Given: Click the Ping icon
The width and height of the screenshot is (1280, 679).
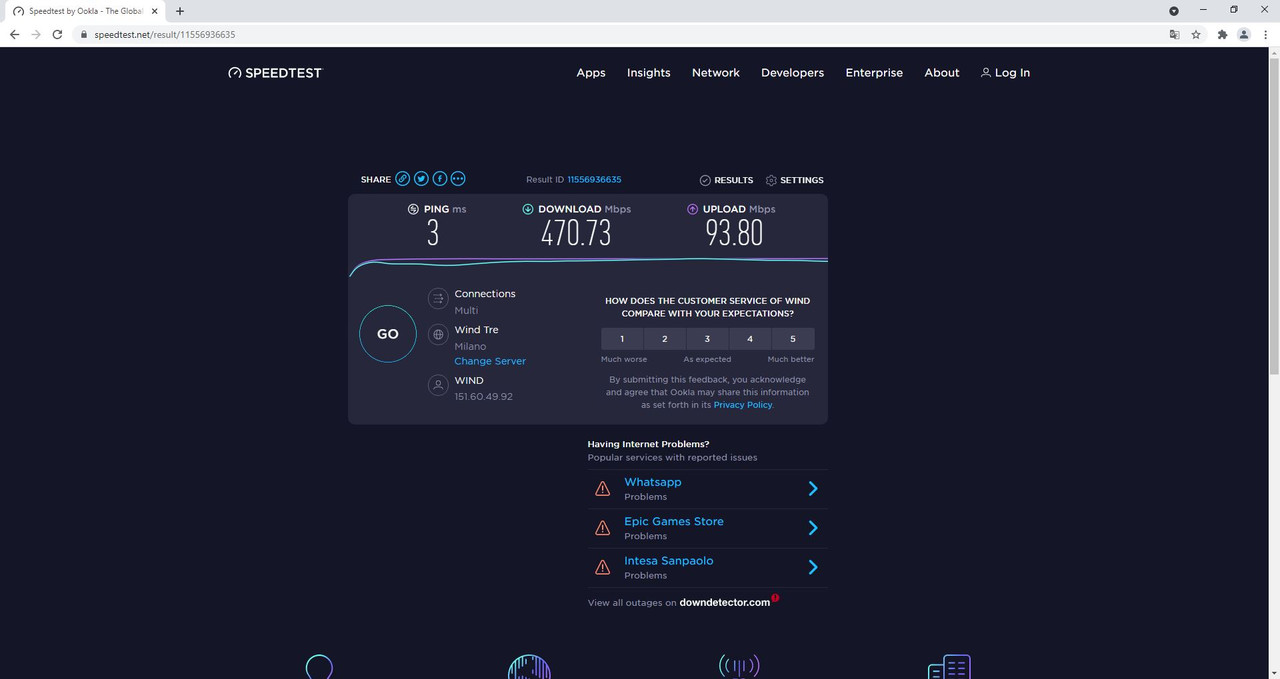Looking at the screenshot, I should point(413,209).
